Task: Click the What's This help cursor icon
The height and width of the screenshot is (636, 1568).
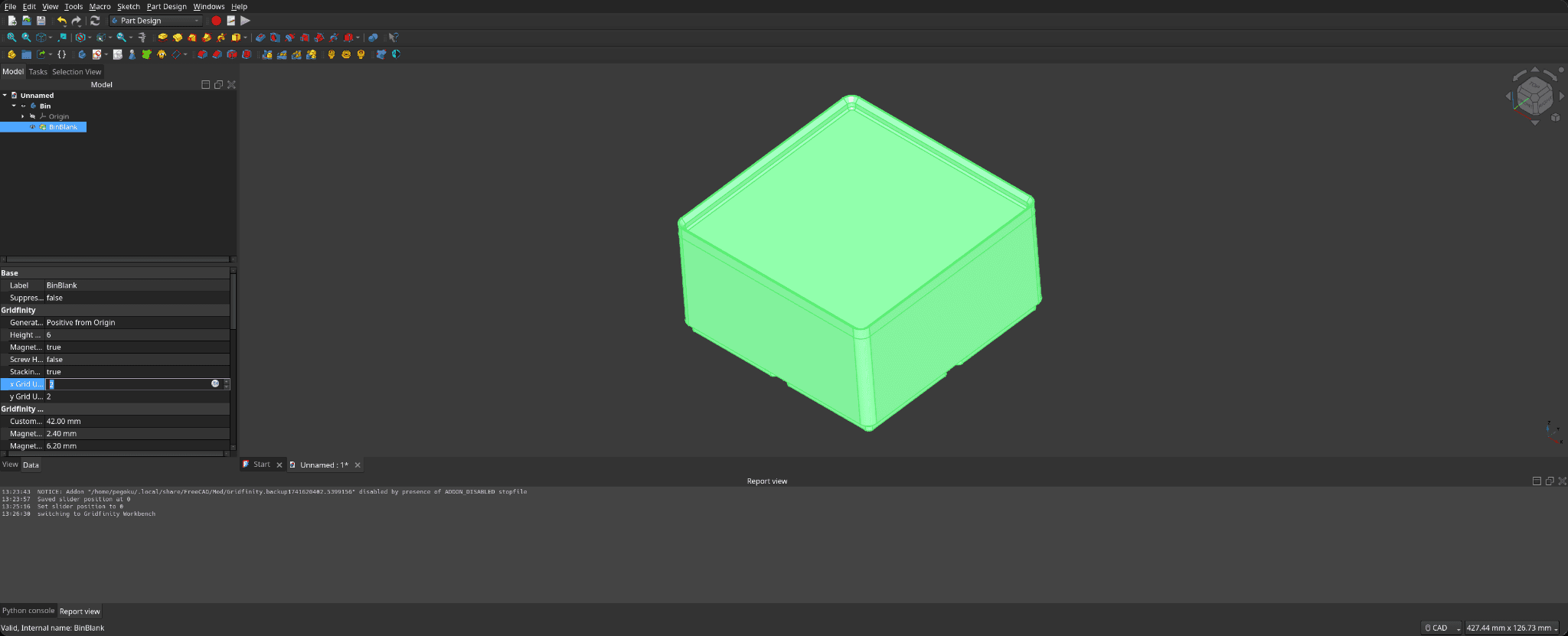Action: (x=394, y=38)
